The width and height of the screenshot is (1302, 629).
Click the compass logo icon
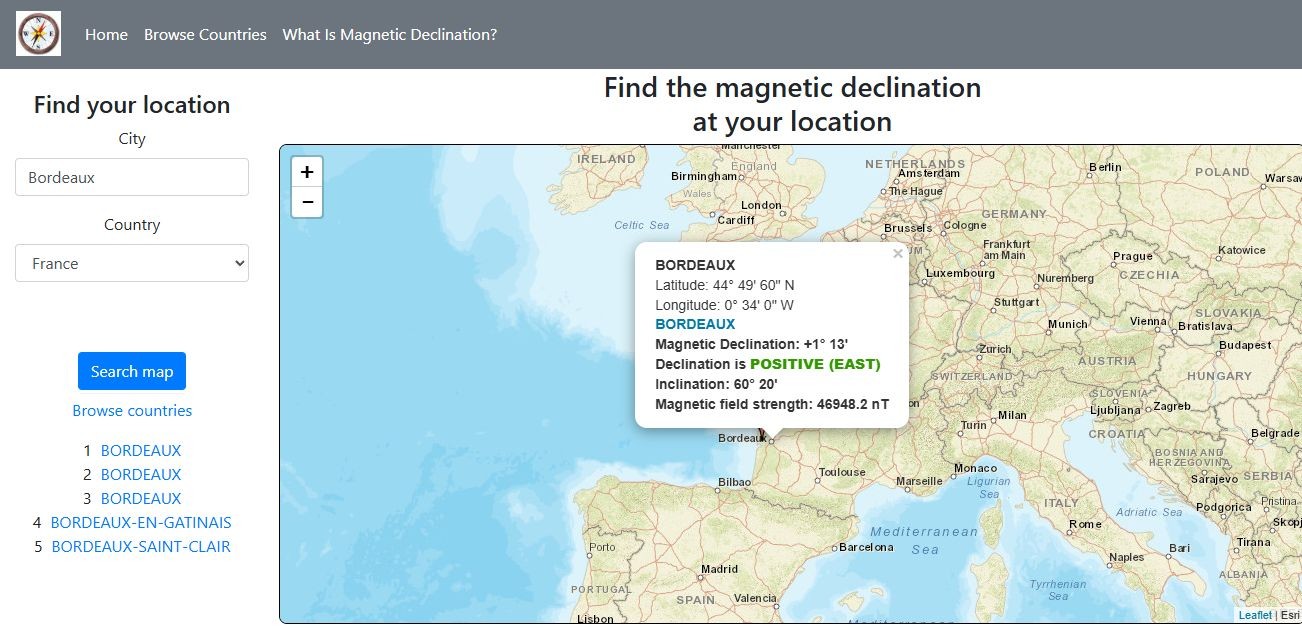(38, 34)
